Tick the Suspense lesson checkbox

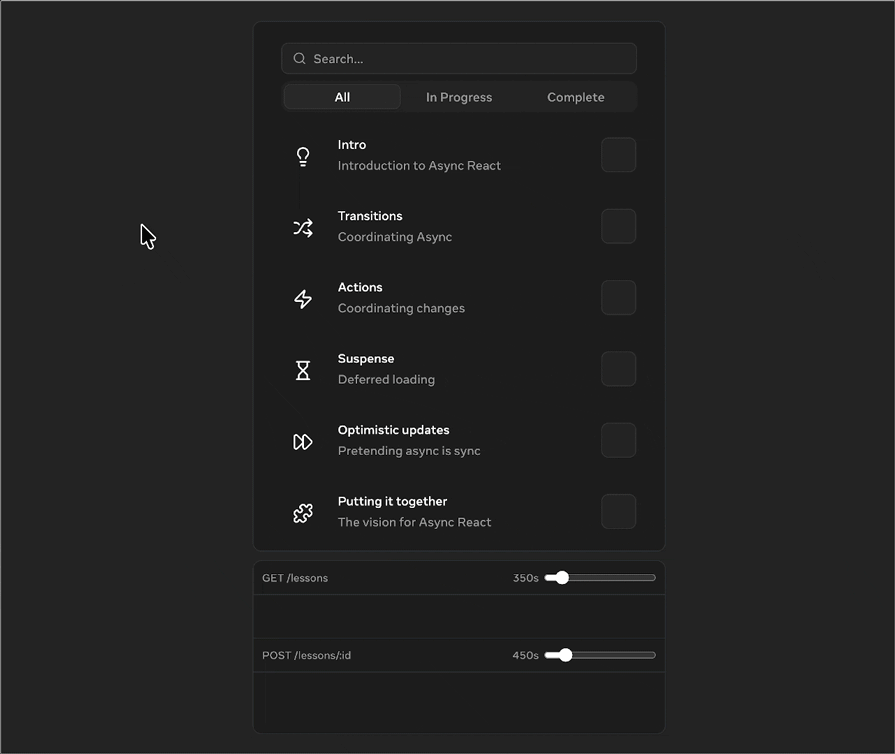pos(618,369)
